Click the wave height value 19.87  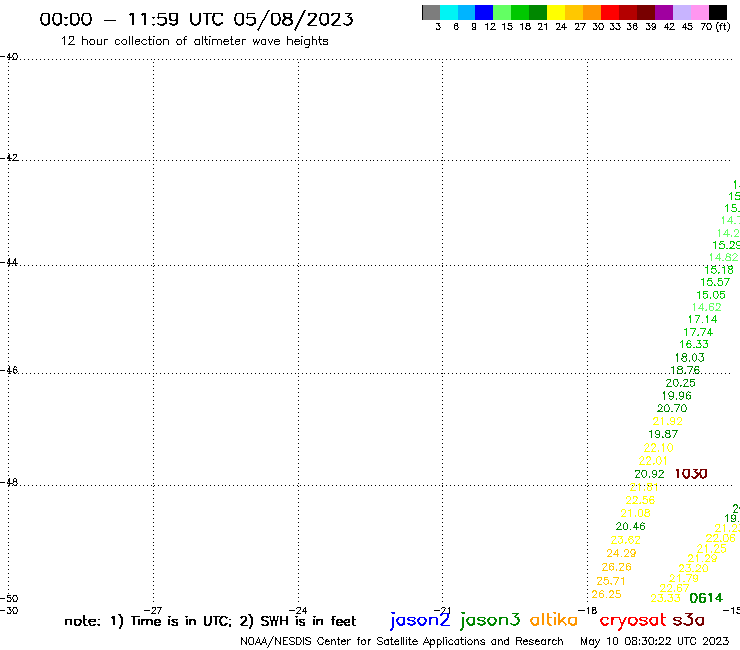pyautogui.click(x=663, y=434)
